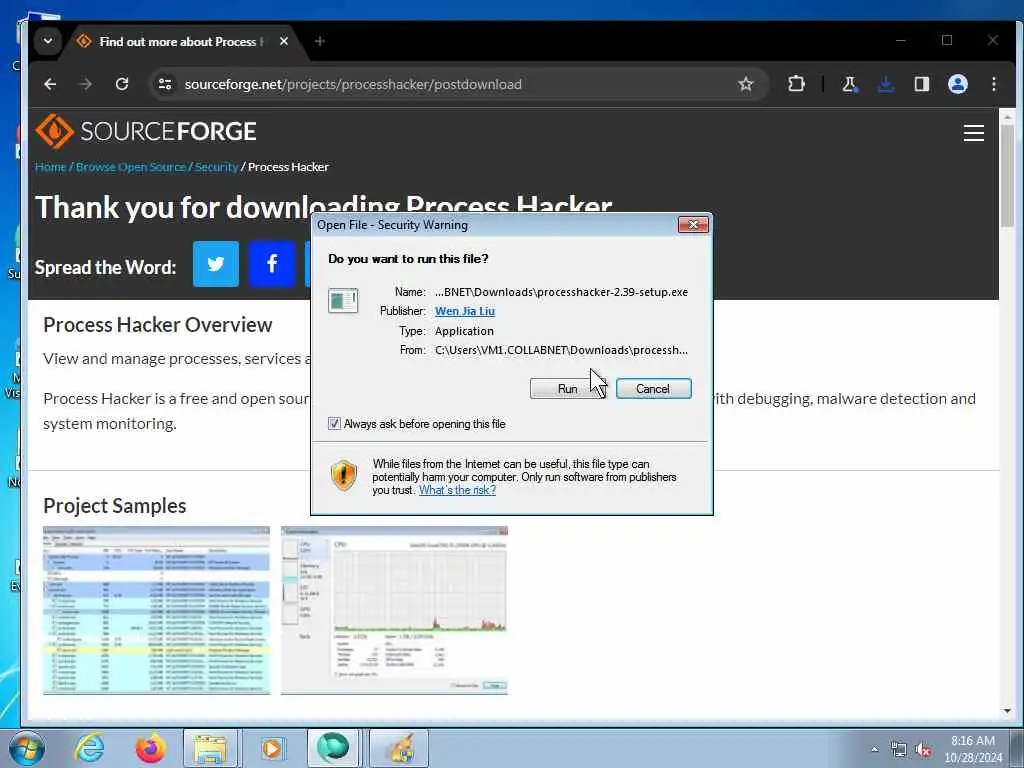Screen dimensions: 1024x768
Task: Open Browse Open Source breadcrumb link
Action: (131, 167)
